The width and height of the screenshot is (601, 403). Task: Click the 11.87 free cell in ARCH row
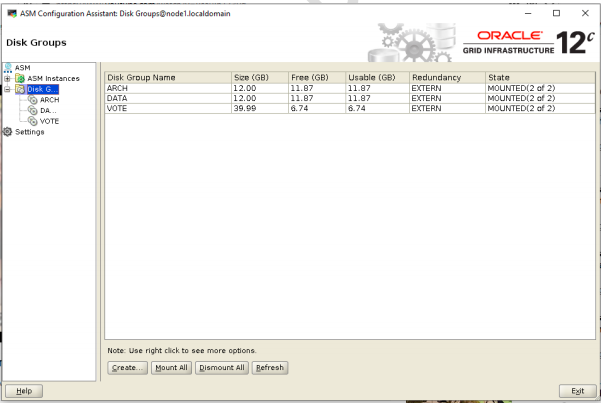coord(317,88)
